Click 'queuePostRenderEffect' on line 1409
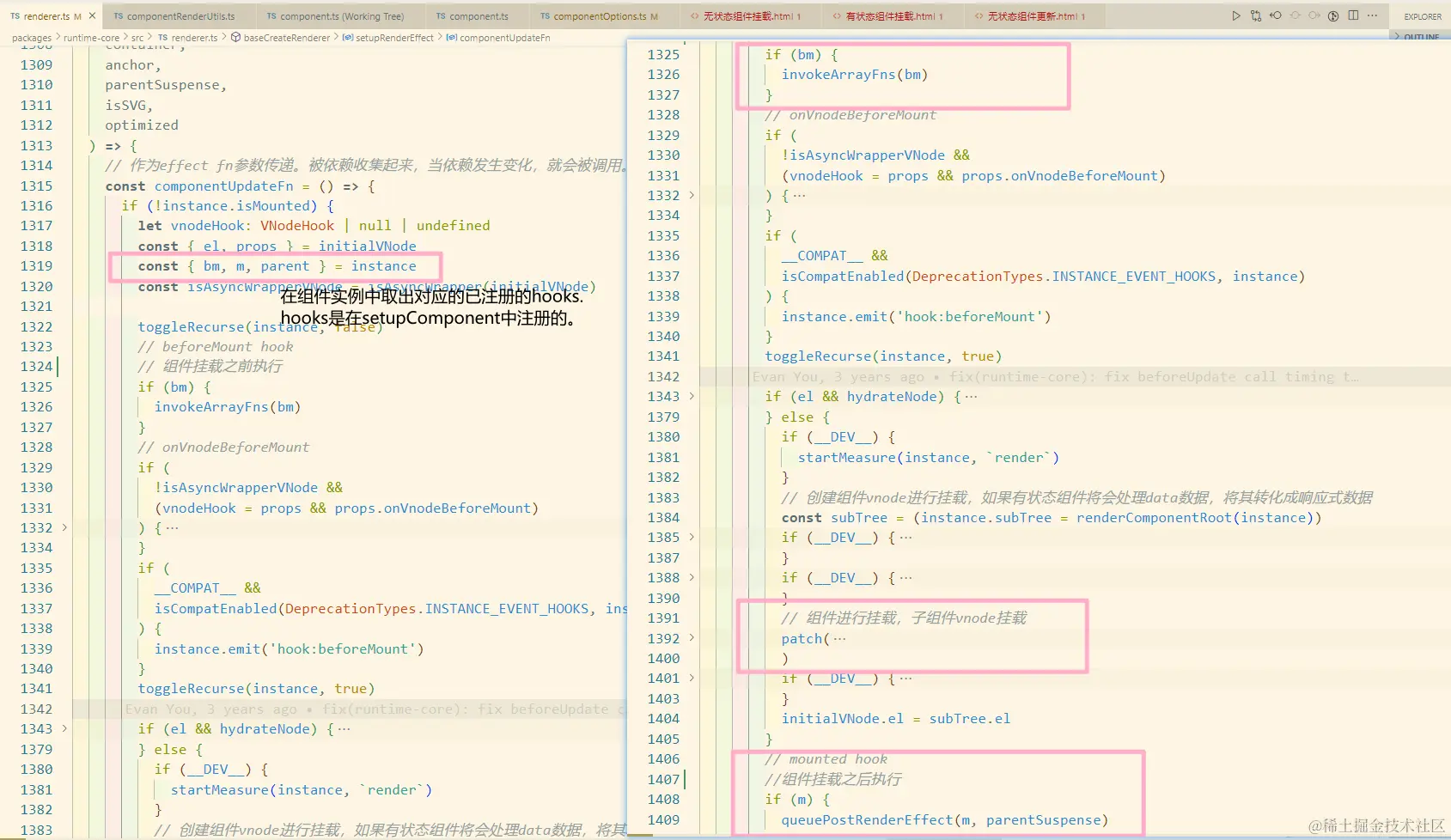The width and height of the screenshot is (1451, 840). tap(867, 820)
